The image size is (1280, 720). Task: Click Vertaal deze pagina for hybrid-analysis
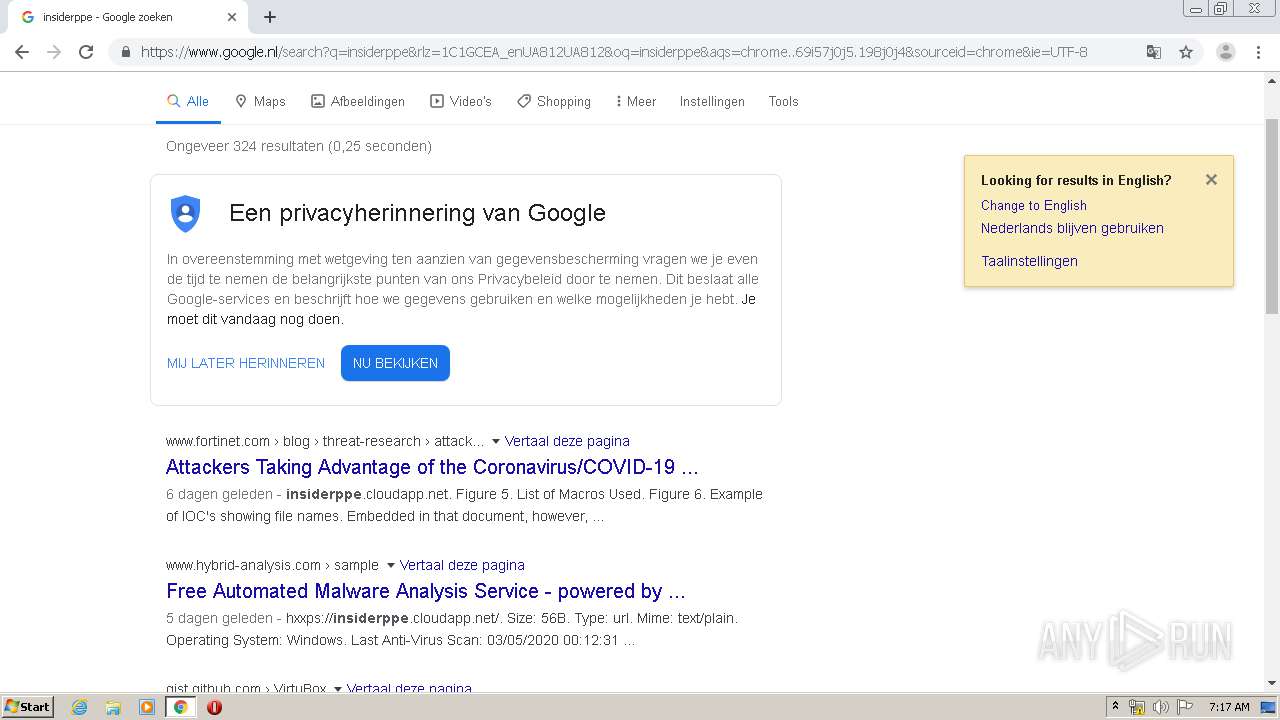coord(462,565)
